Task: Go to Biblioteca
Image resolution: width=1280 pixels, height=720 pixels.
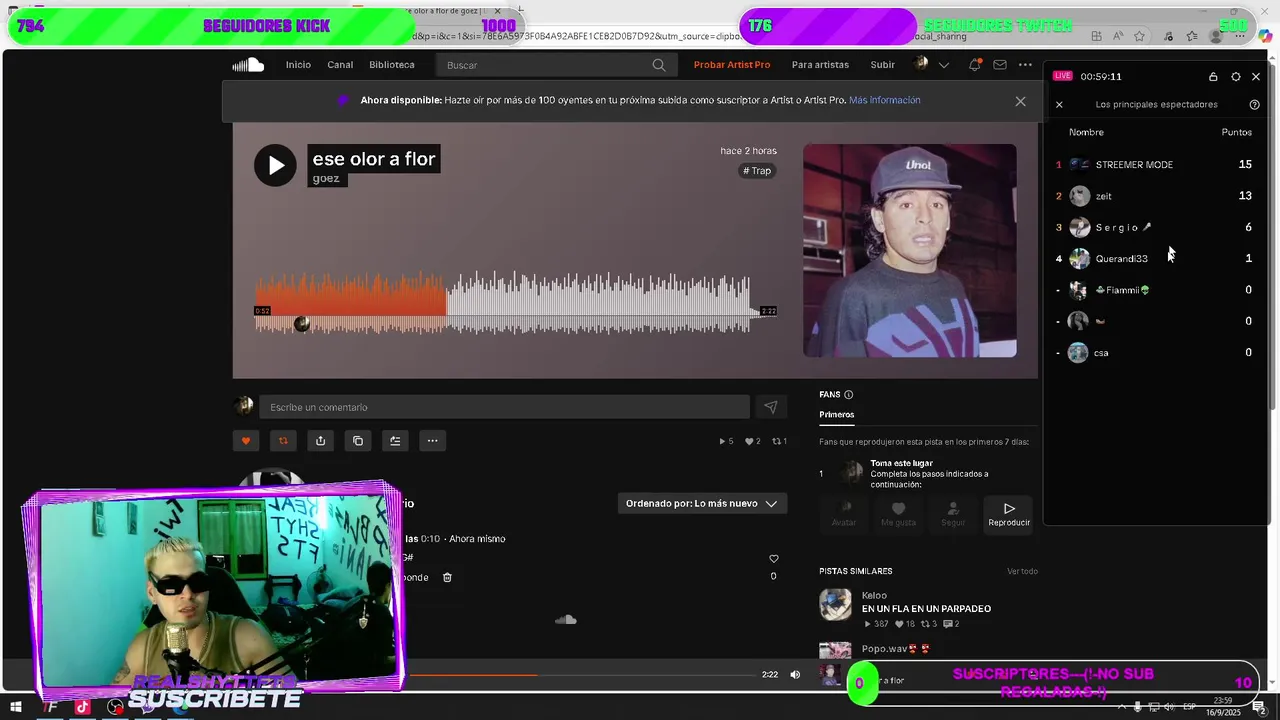Action: tap(392, 65)
